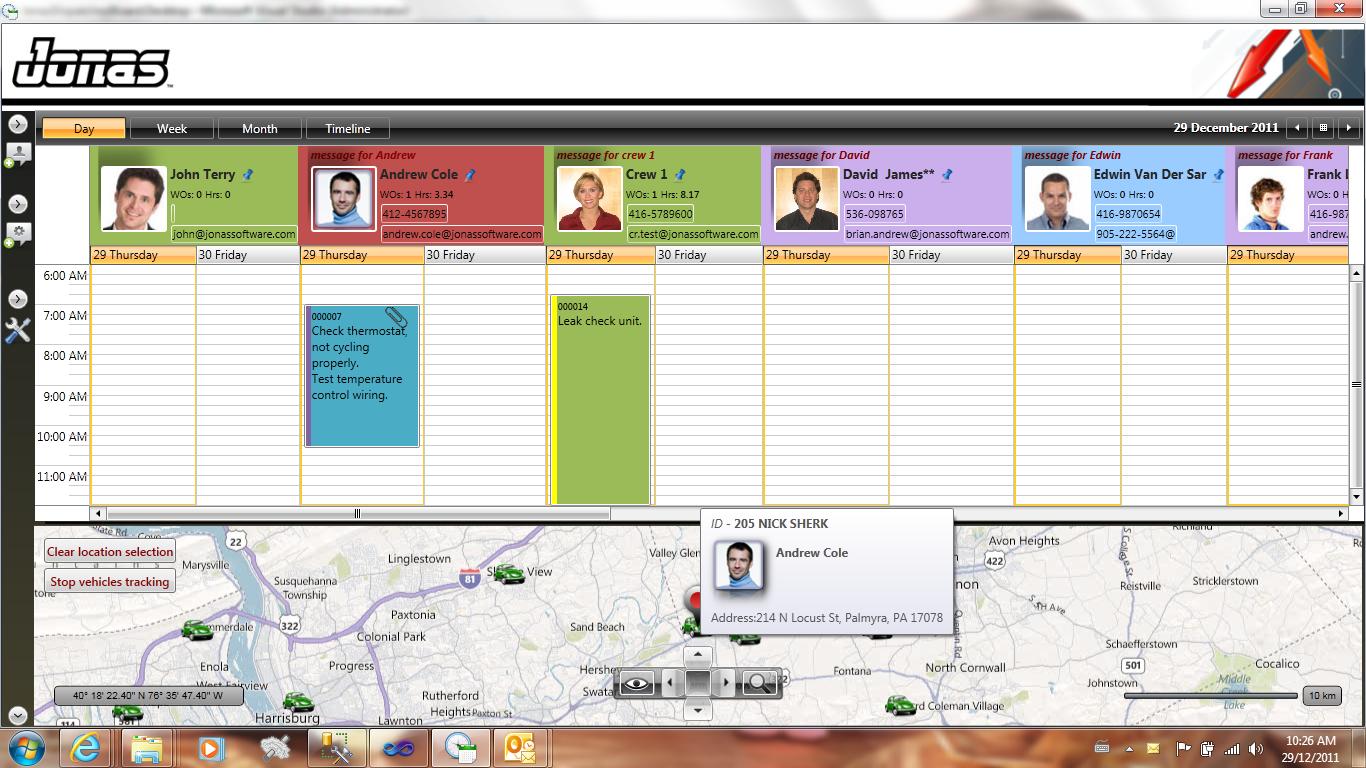The width and height of the screenshot is (1366, 768).
Task: Click the andrew.cole@jonassoftware.com email
Action: point(462,234)
